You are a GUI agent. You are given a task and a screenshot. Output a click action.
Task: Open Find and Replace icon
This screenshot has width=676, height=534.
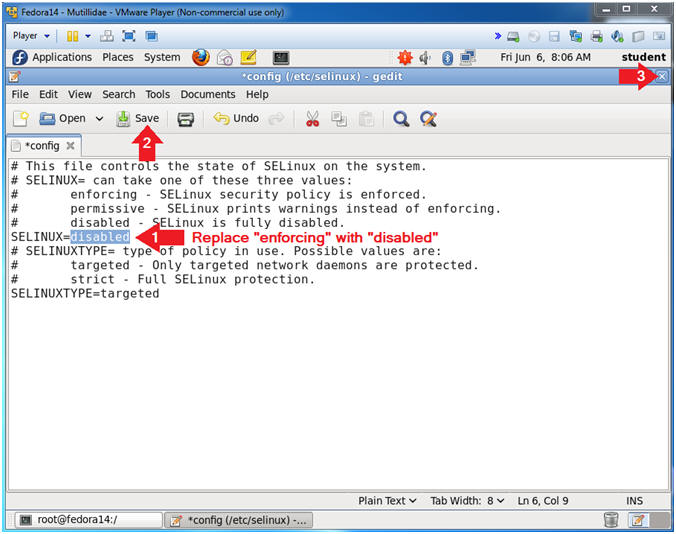(x=429, y=119)
